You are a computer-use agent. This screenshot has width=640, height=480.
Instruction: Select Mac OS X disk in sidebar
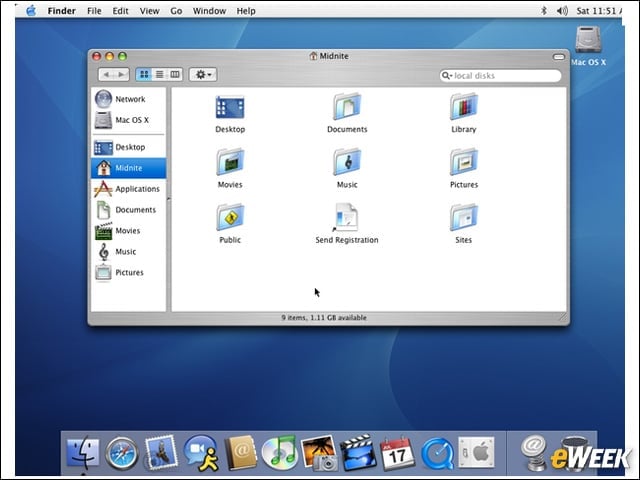(x=129, y=120)
